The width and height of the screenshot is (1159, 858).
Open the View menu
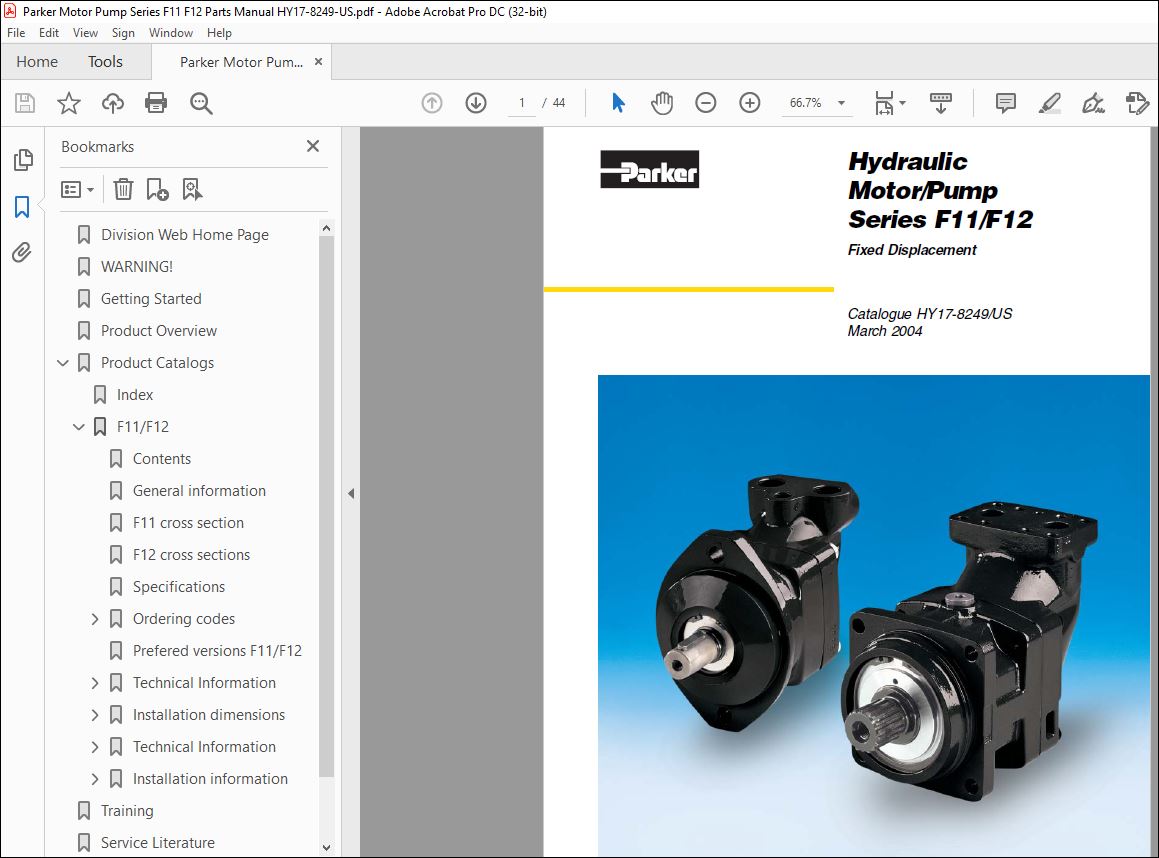tap(85, 33)
